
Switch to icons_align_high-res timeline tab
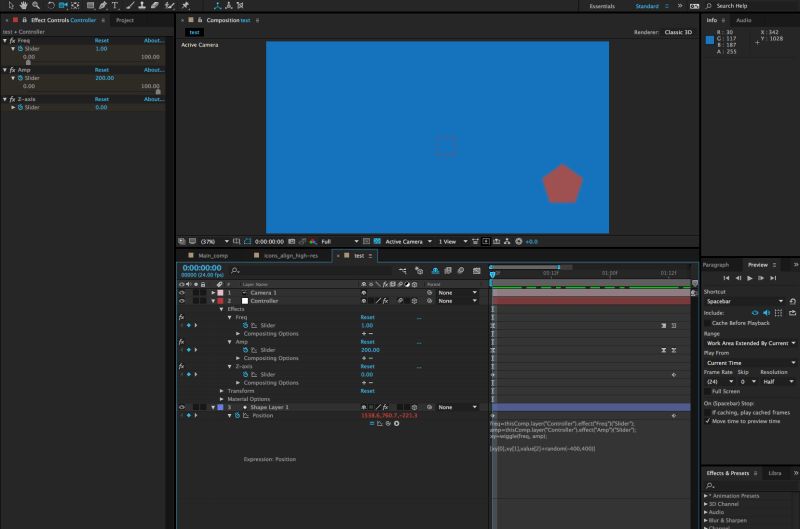pos(291,256)
